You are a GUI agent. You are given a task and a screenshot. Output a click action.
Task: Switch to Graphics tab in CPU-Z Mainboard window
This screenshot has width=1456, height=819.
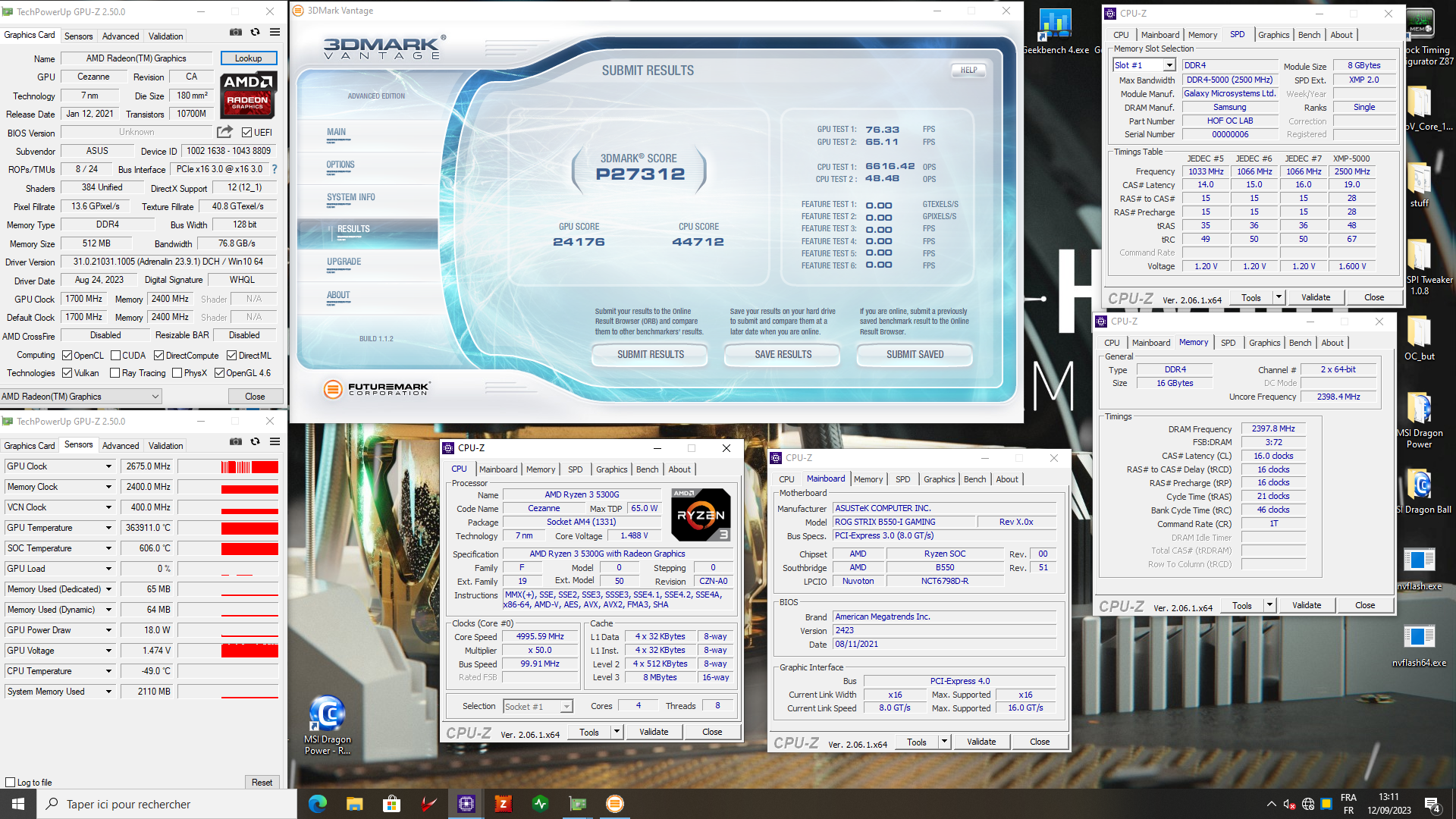939,479
